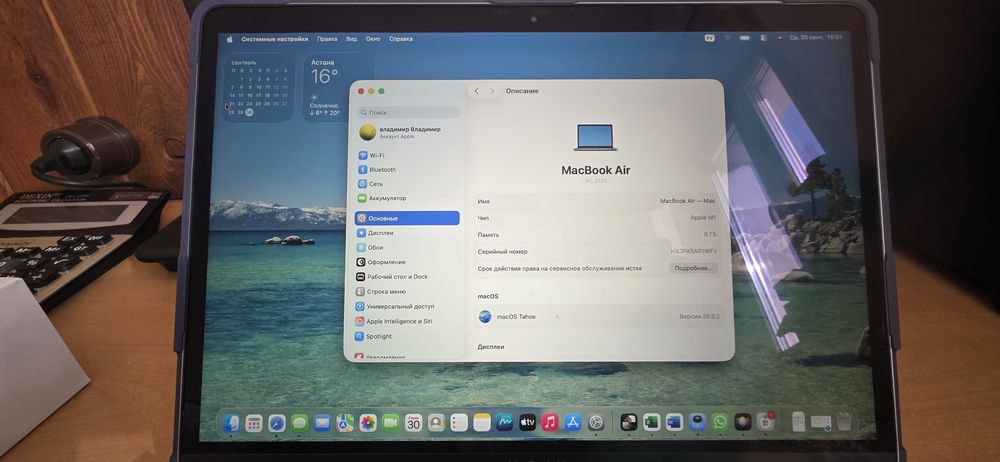The height and width of the screenshot is (462, 1000).
Task: Open Mail from the Dock
Action: coord(322,422)
